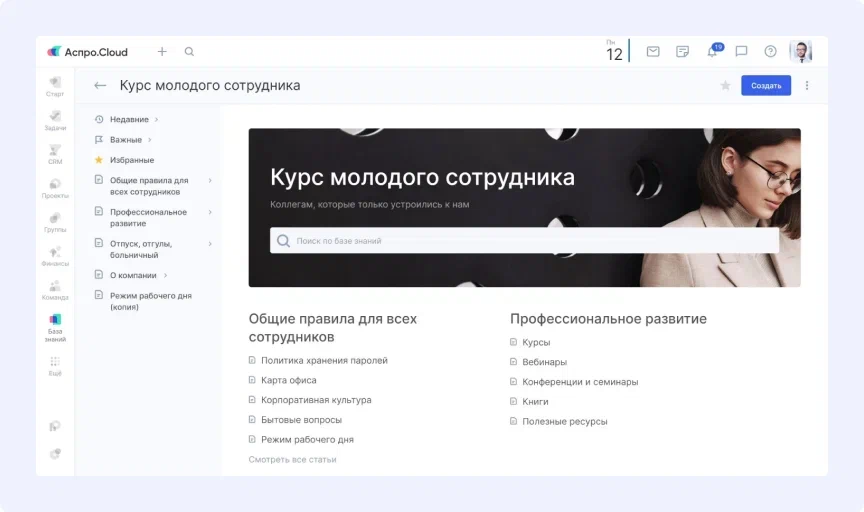
Task: Open О компании tree item
Action: 133,276
